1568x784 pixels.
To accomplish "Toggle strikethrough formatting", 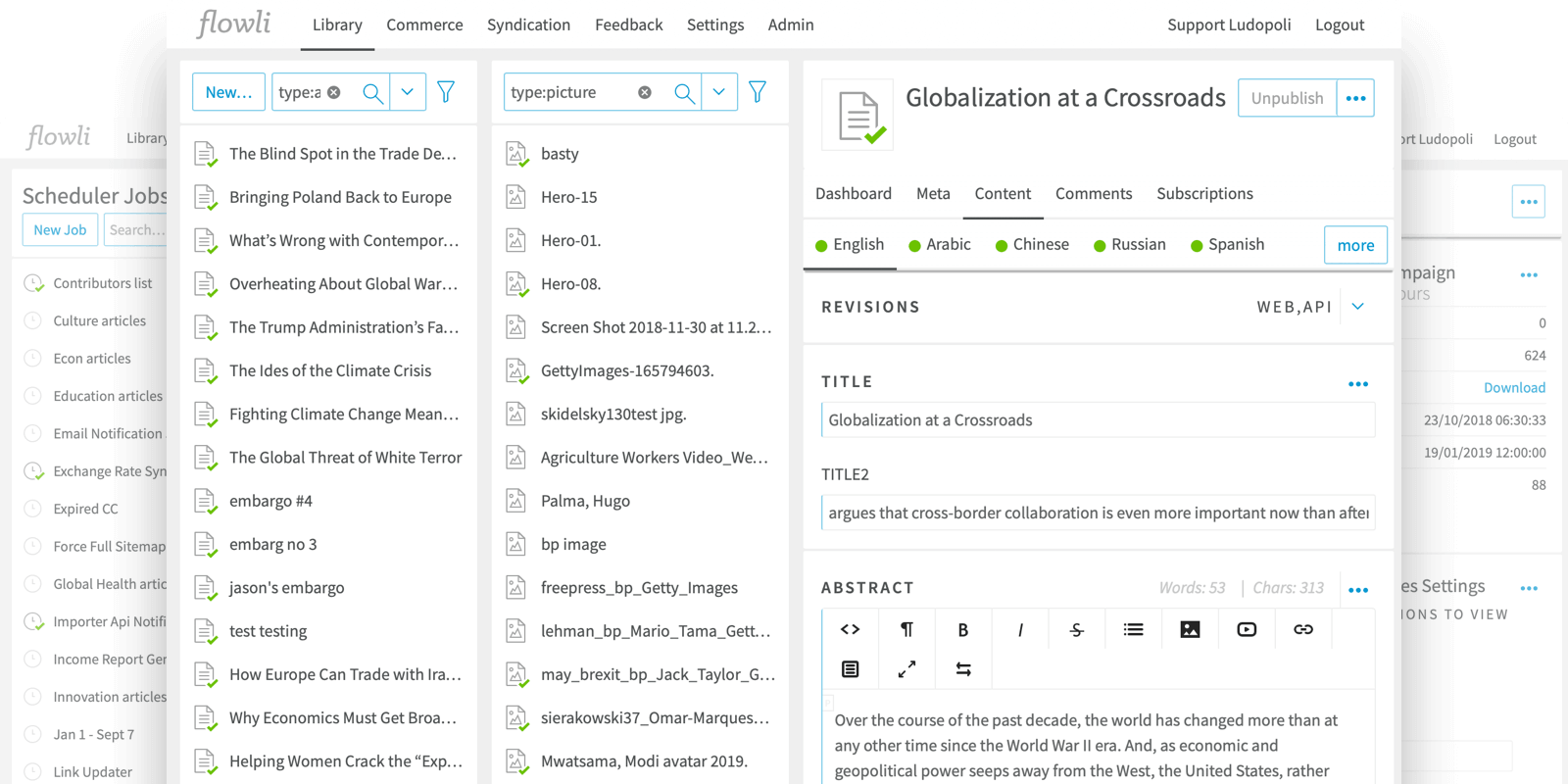I will pos(1077,629).
